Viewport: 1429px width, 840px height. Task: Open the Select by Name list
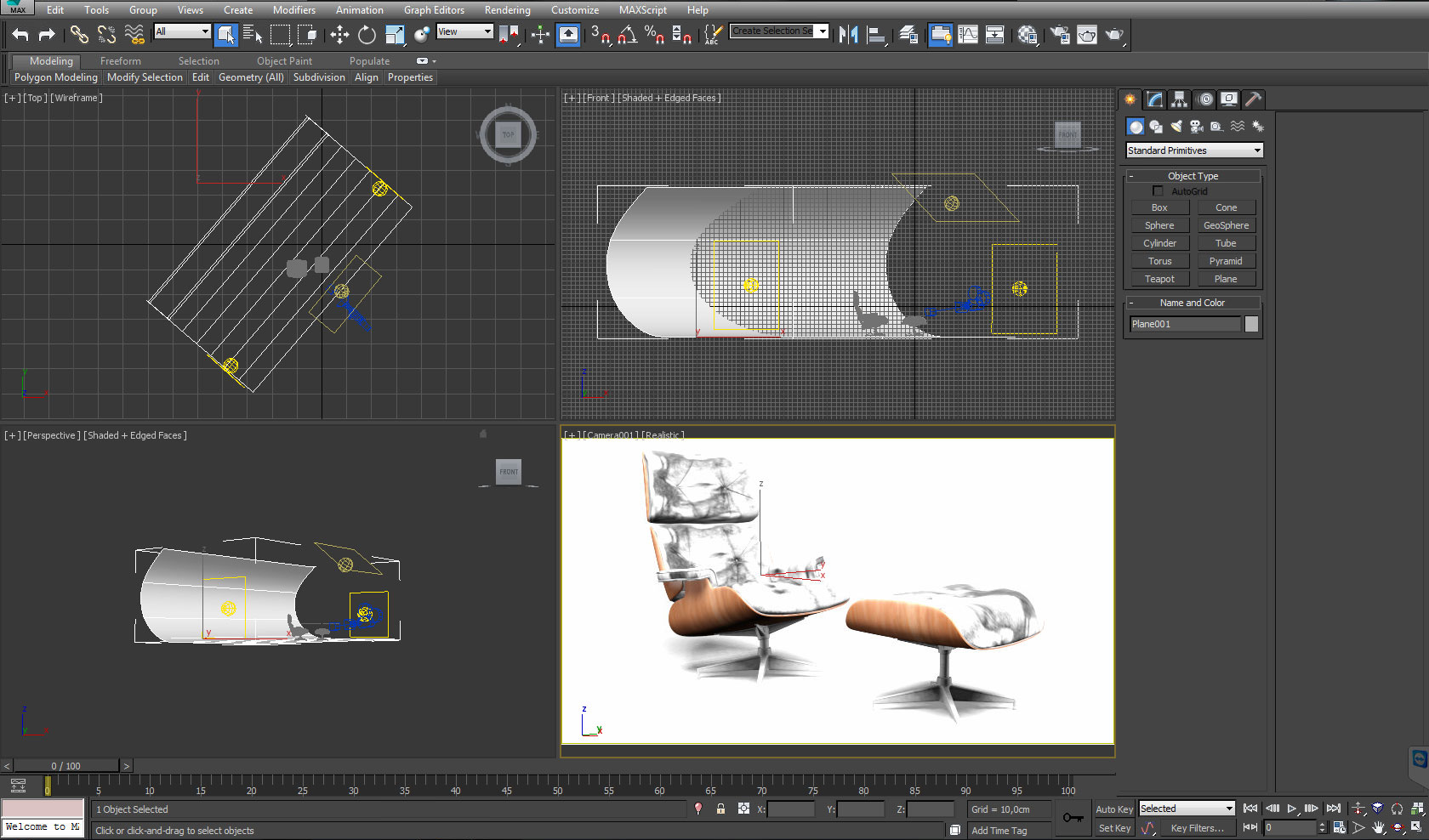[253, 35]
